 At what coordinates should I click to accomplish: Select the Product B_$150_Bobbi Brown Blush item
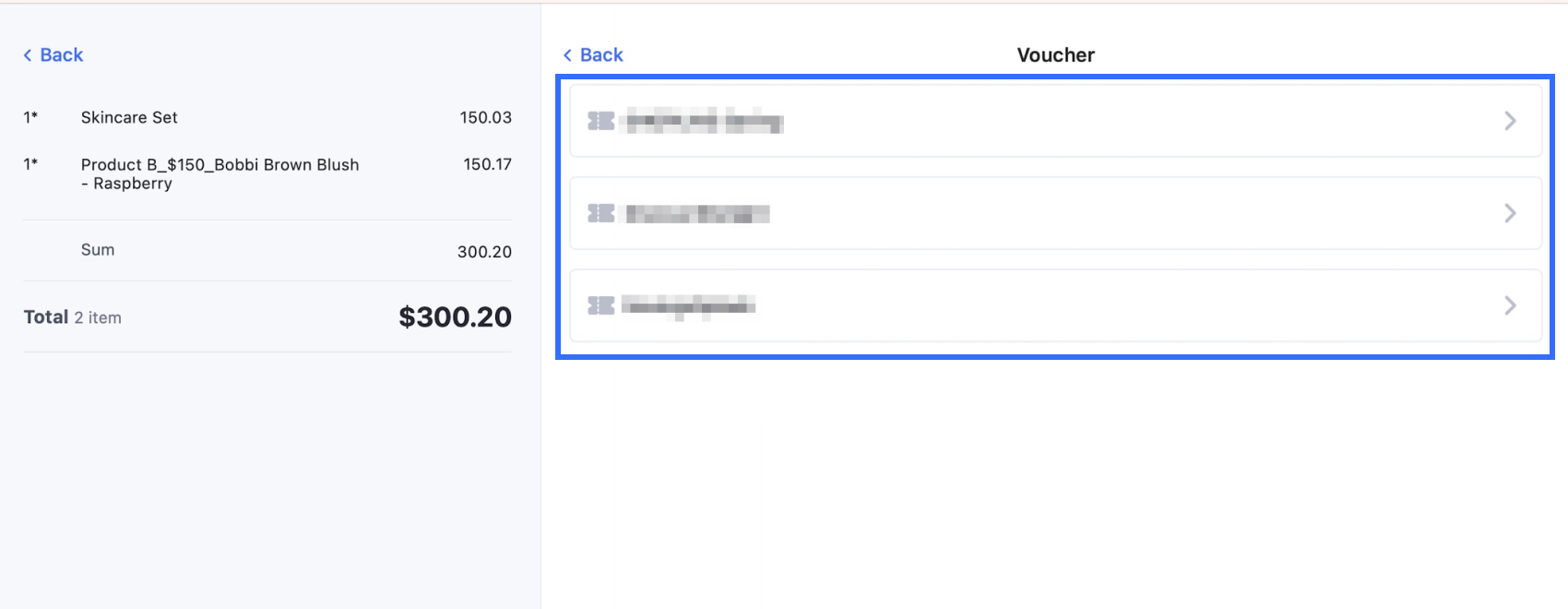pos(221,173)
